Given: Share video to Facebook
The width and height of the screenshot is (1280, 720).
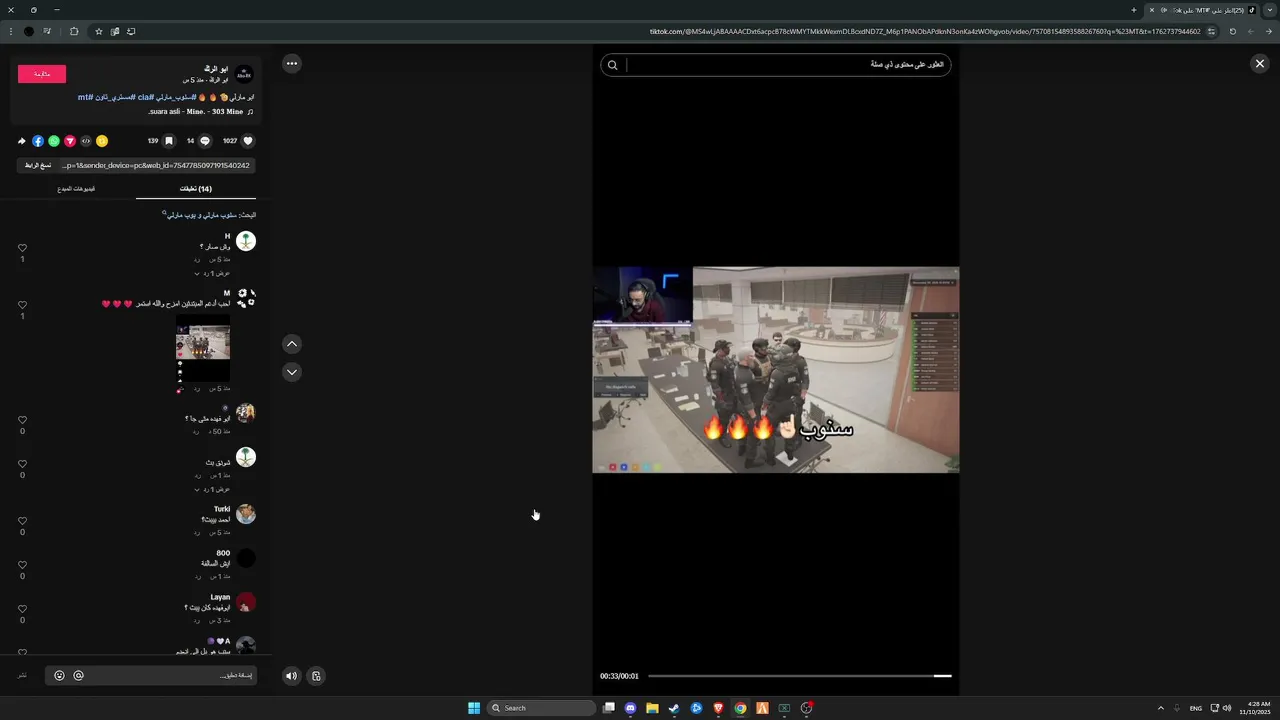Looking at the screenshot, I should pos(38,141).
